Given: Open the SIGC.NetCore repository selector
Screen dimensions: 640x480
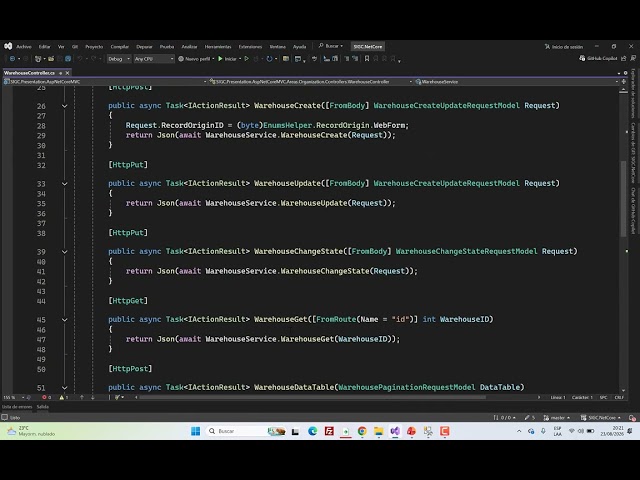Looking at the screenshot, I should coord(600,418).
